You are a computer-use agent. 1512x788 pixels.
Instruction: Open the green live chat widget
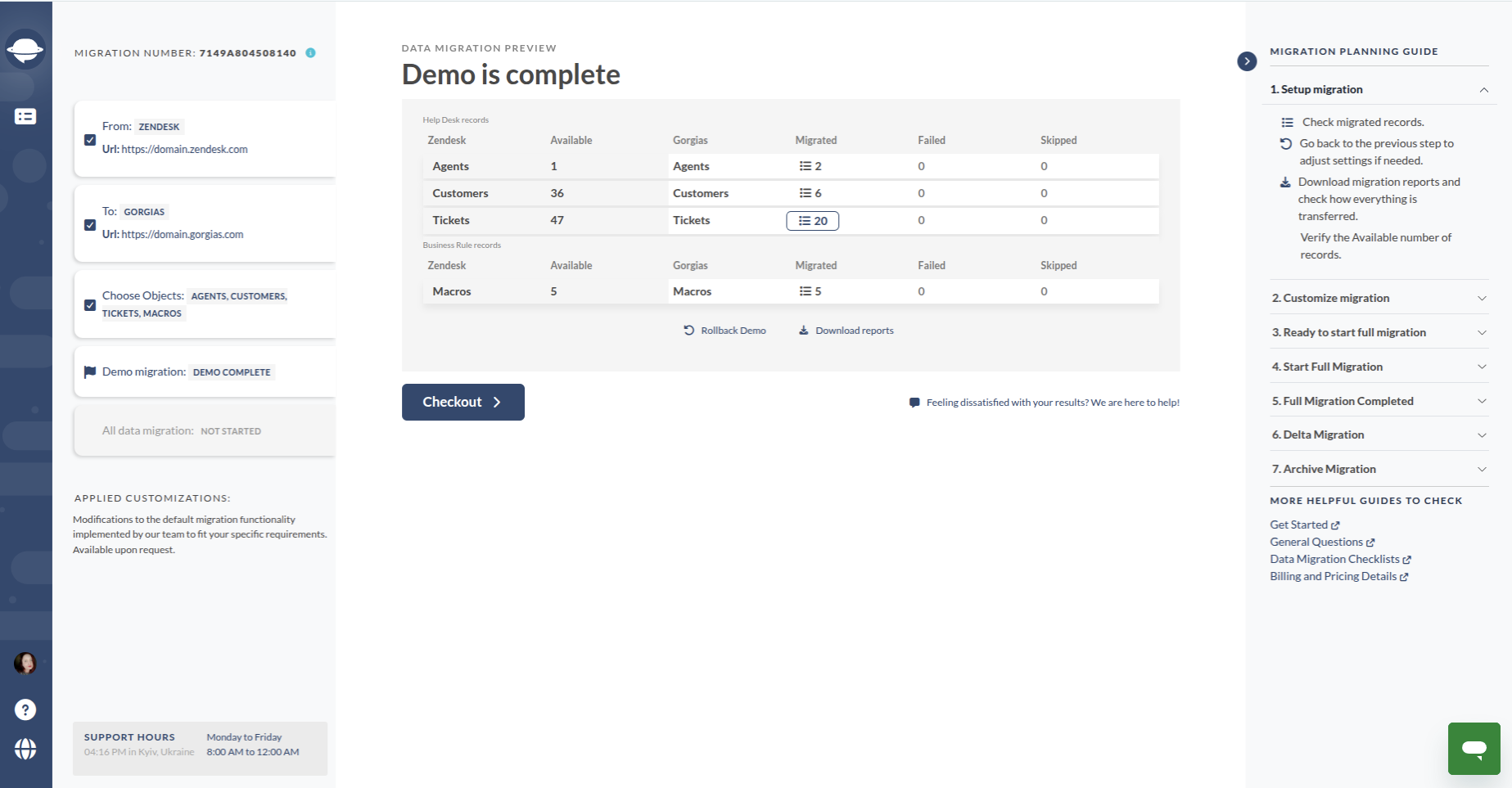click(x=1474, y=748)
